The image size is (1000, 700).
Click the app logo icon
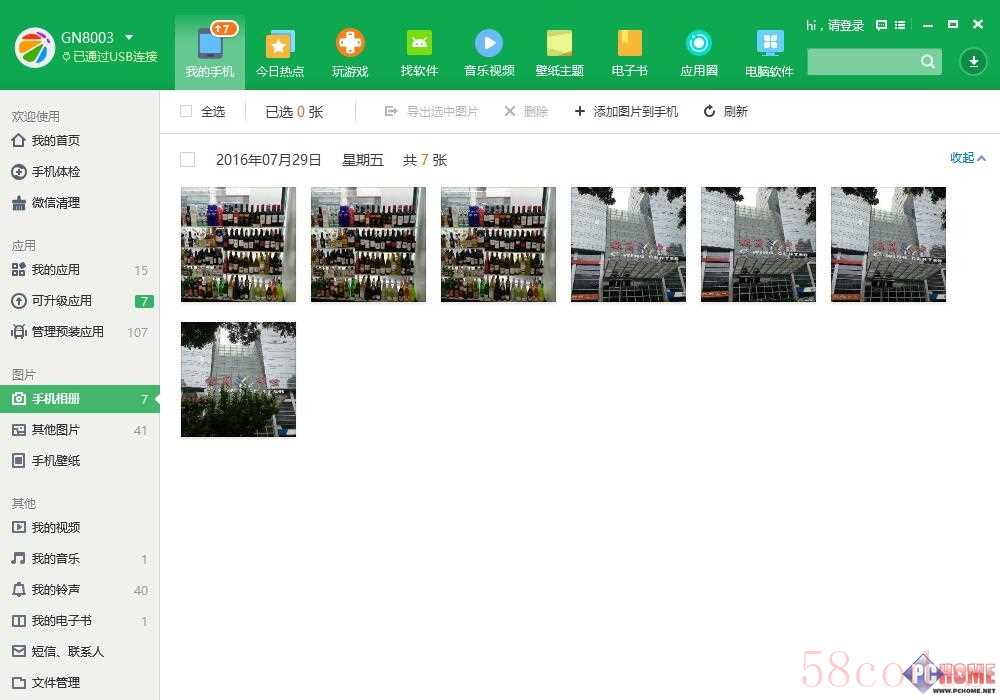[x=34, y=47]
